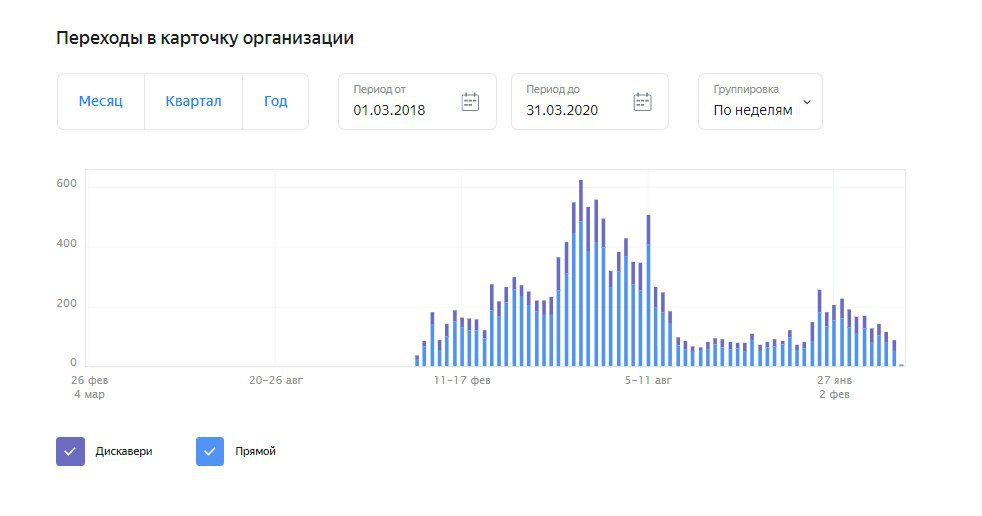
Task: Click the 400 y-axis value
Action: pyautogui.click(x=66, y=244)
